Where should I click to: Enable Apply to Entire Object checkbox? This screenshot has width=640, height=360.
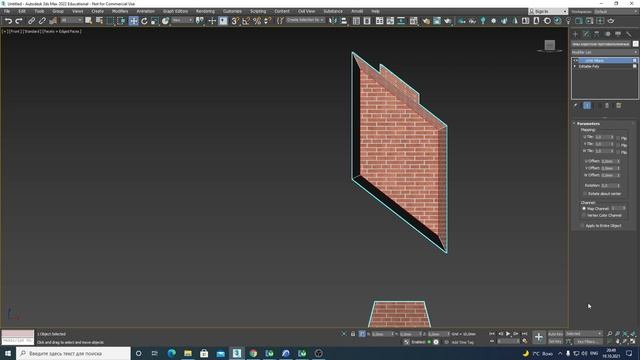click(x=582, y=225)
